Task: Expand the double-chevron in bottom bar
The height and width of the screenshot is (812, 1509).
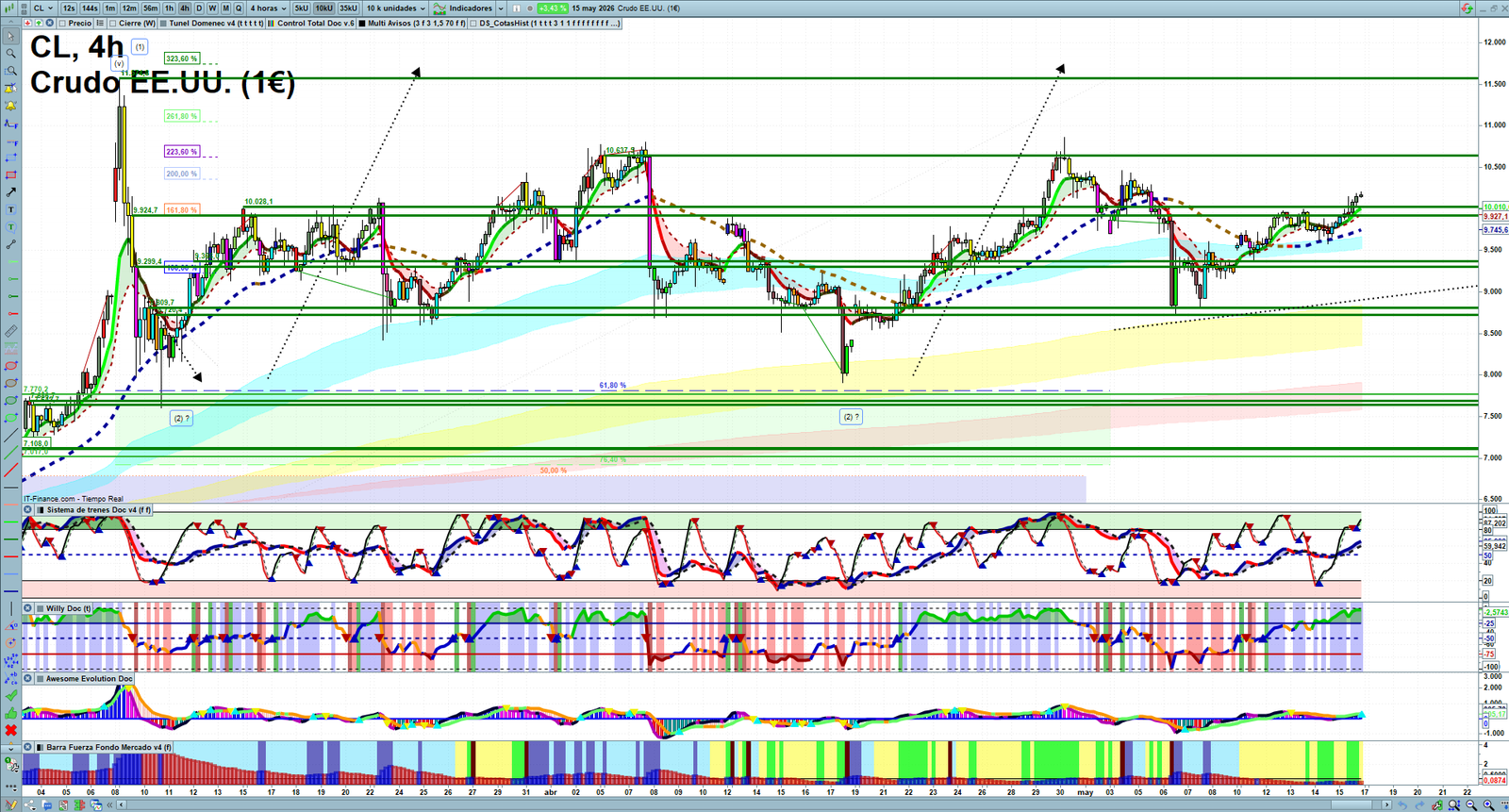Action: click(109, 804)
